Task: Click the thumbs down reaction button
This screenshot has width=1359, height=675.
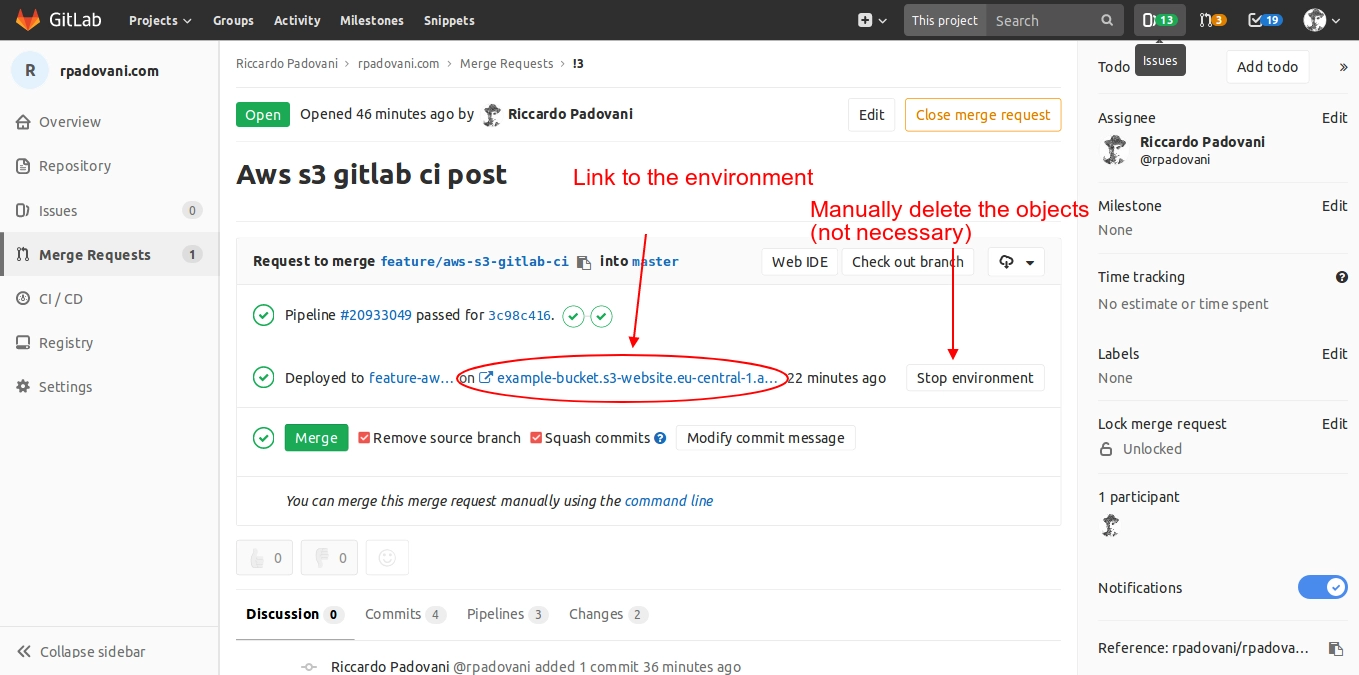Action: pyautogui.click(x=329, y=558)
